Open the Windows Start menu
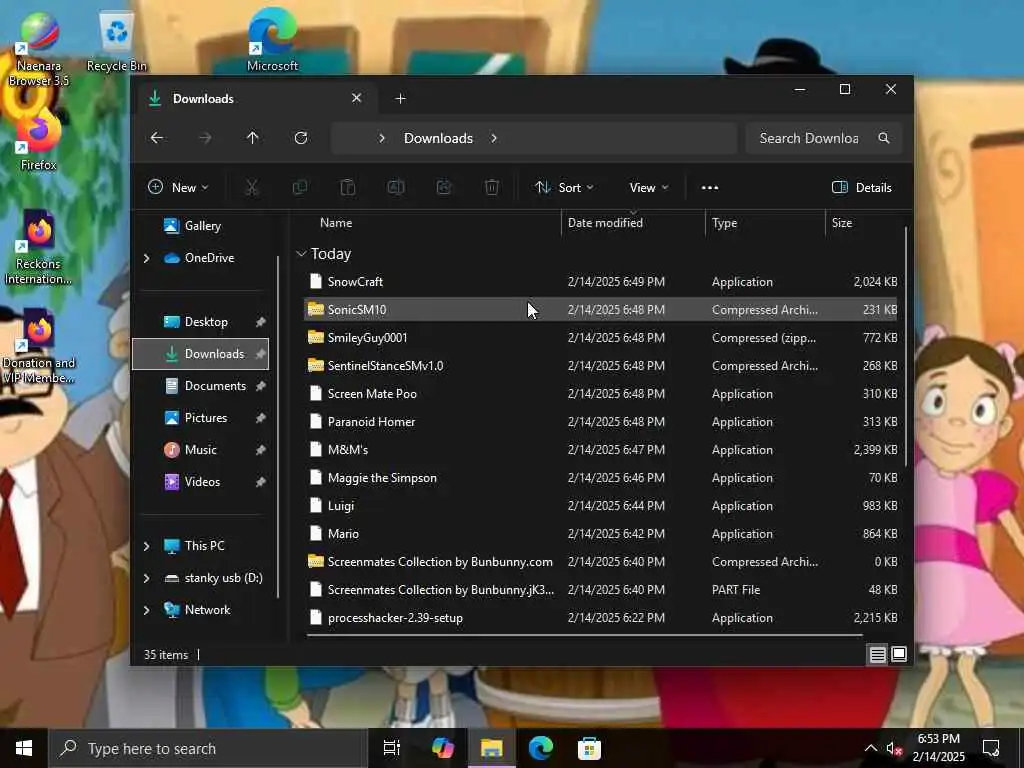 point(24,748)
